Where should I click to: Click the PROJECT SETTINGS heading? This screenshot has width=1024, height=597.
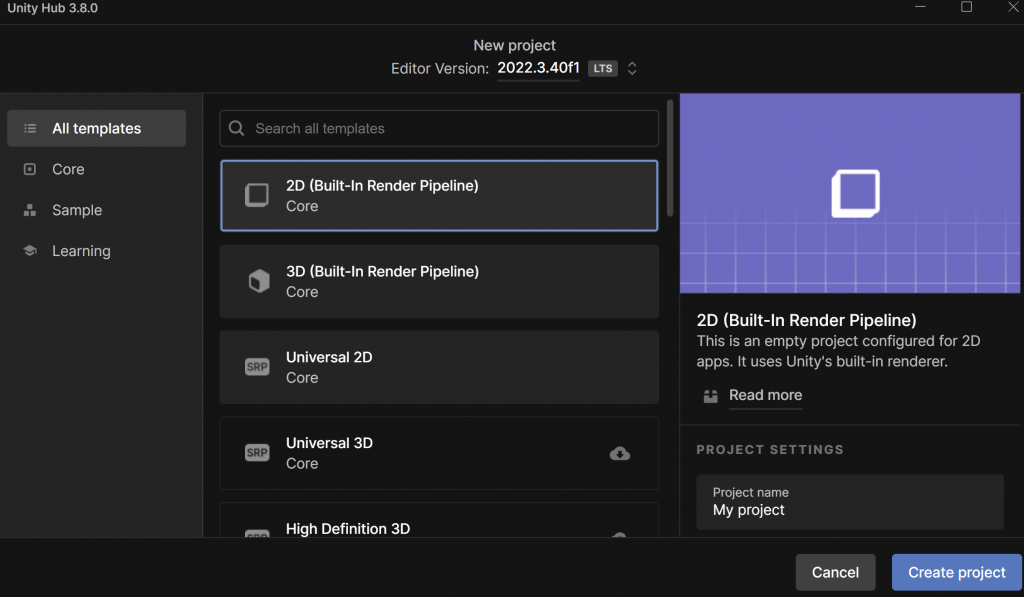pos(770,449)
